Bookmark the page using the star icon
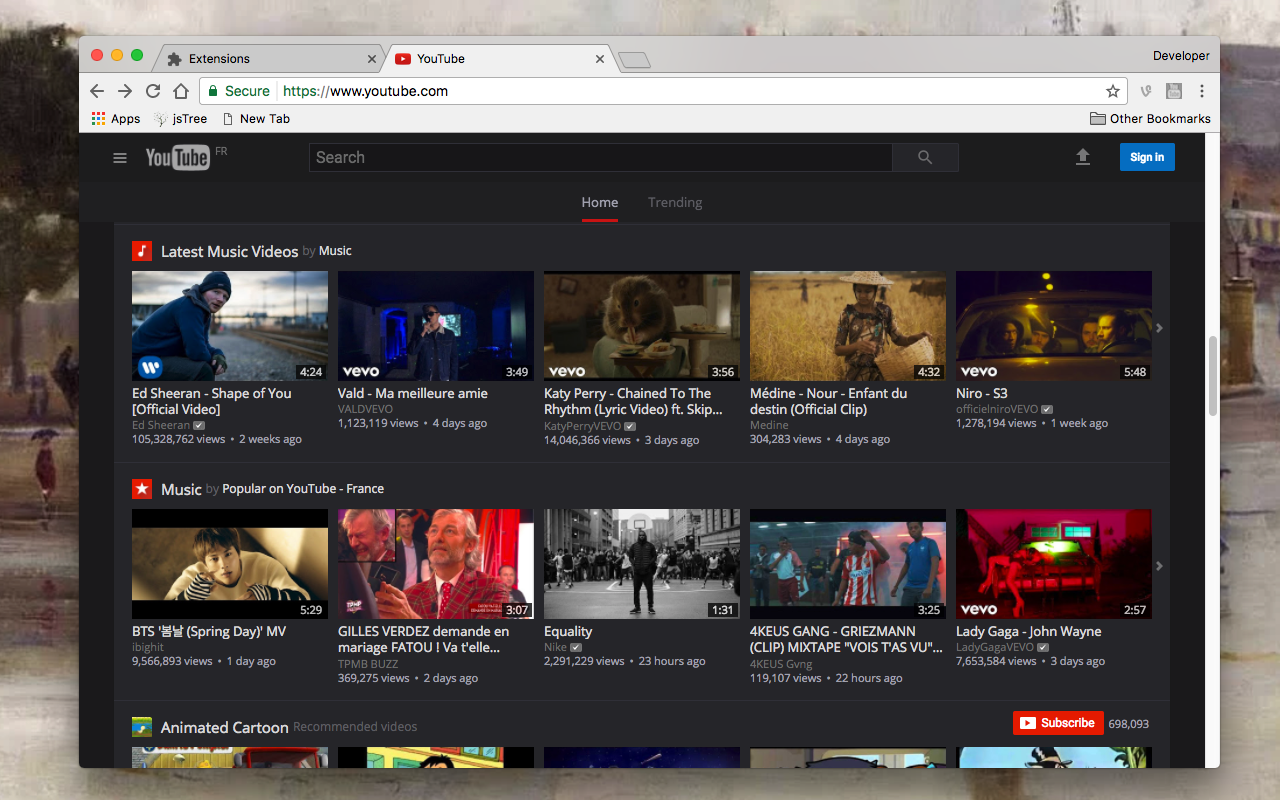This screenshot has width=1280, height=800. point(1113,90)
